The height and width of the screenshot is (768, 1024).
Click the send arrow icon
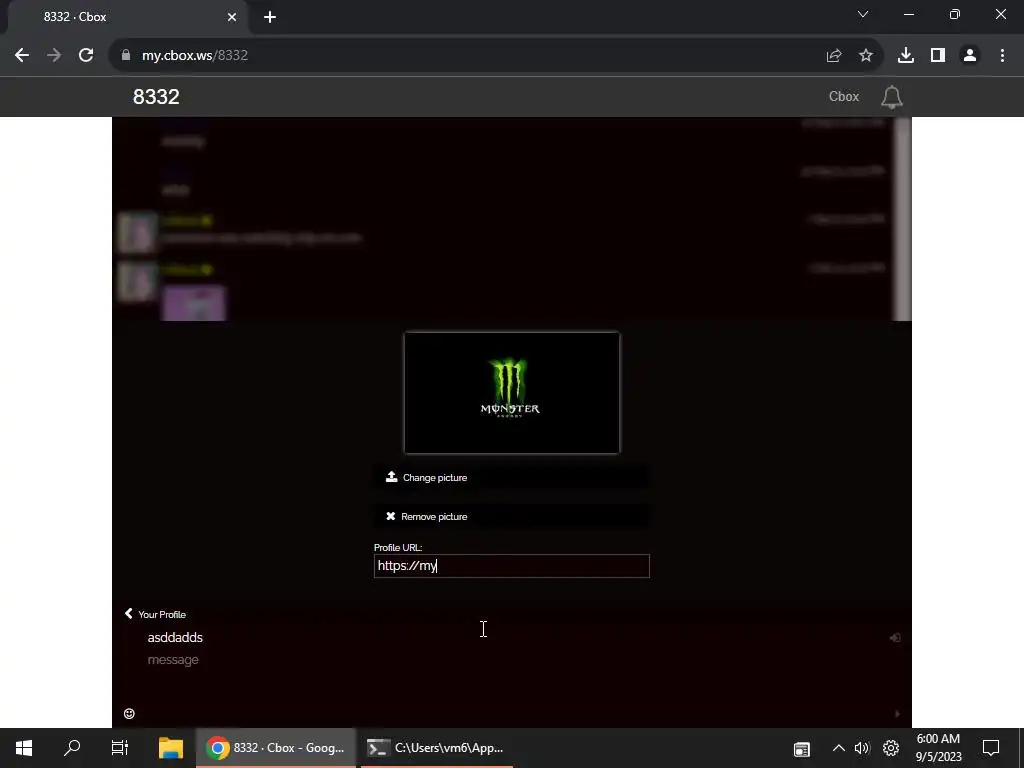pos(897,714)
